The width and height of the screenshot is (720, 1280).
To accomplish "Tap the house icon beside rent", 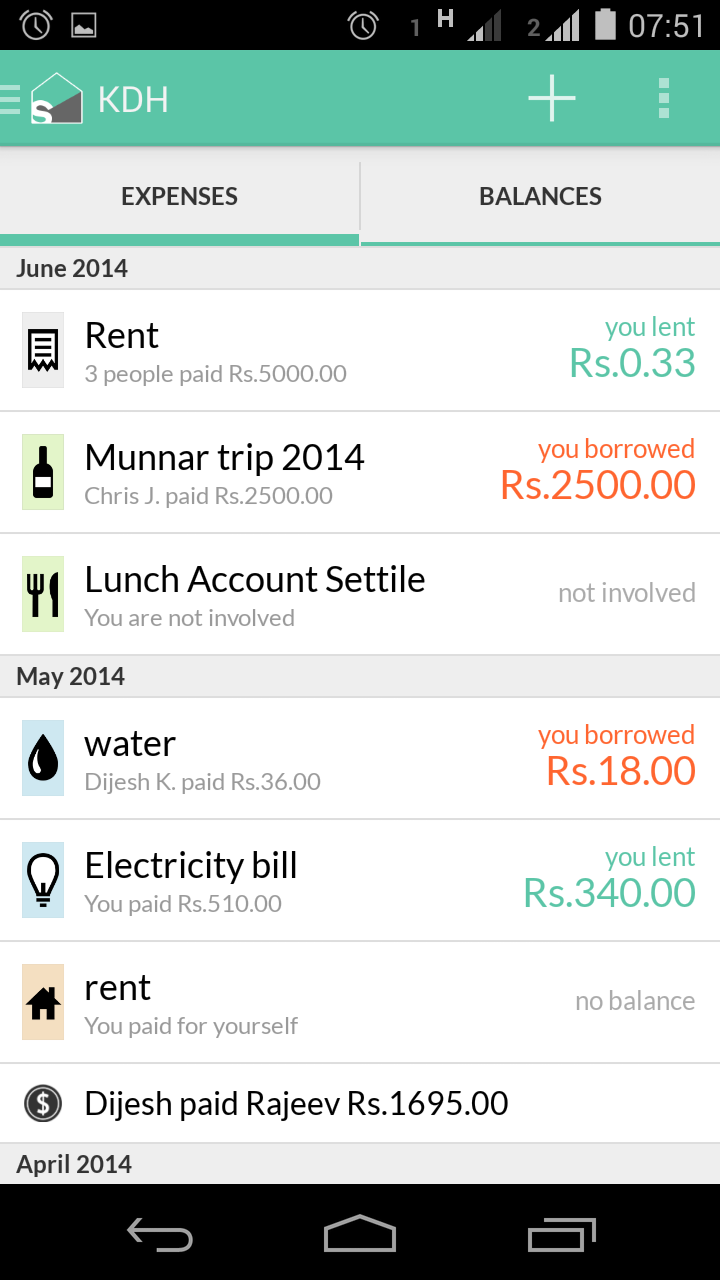I will pos(43,1002).
